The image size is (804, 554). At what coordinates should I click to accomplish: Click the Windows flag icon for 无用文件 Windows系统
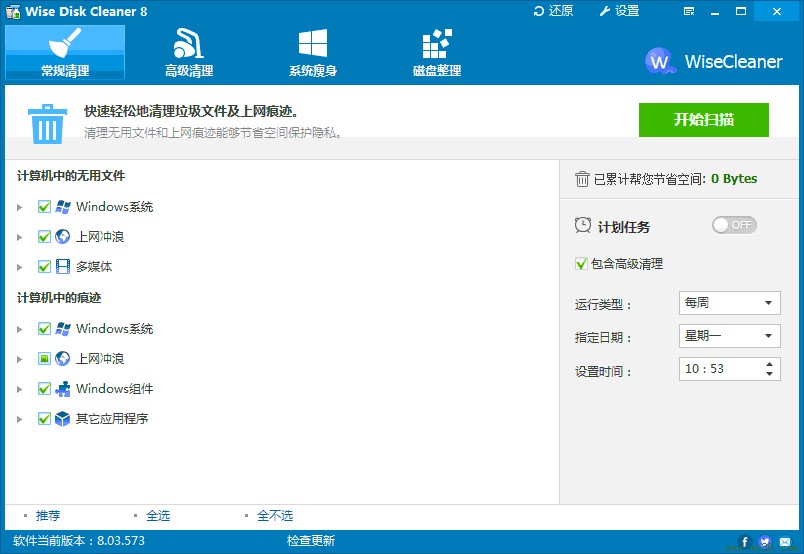pyautogui.click(x=63, y=207)
